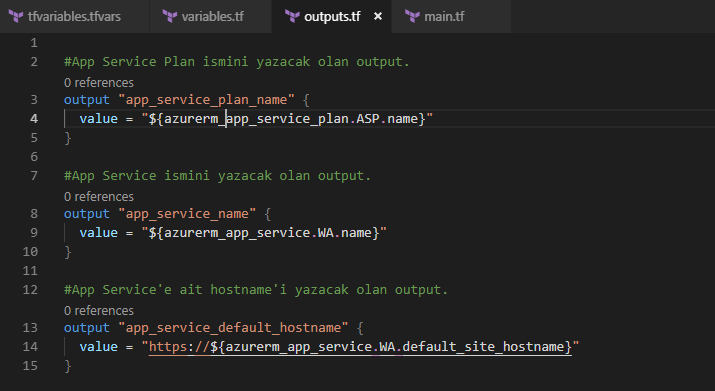Click the Terraform icon on tfvariables.tfvars tab

pos(16,17)
